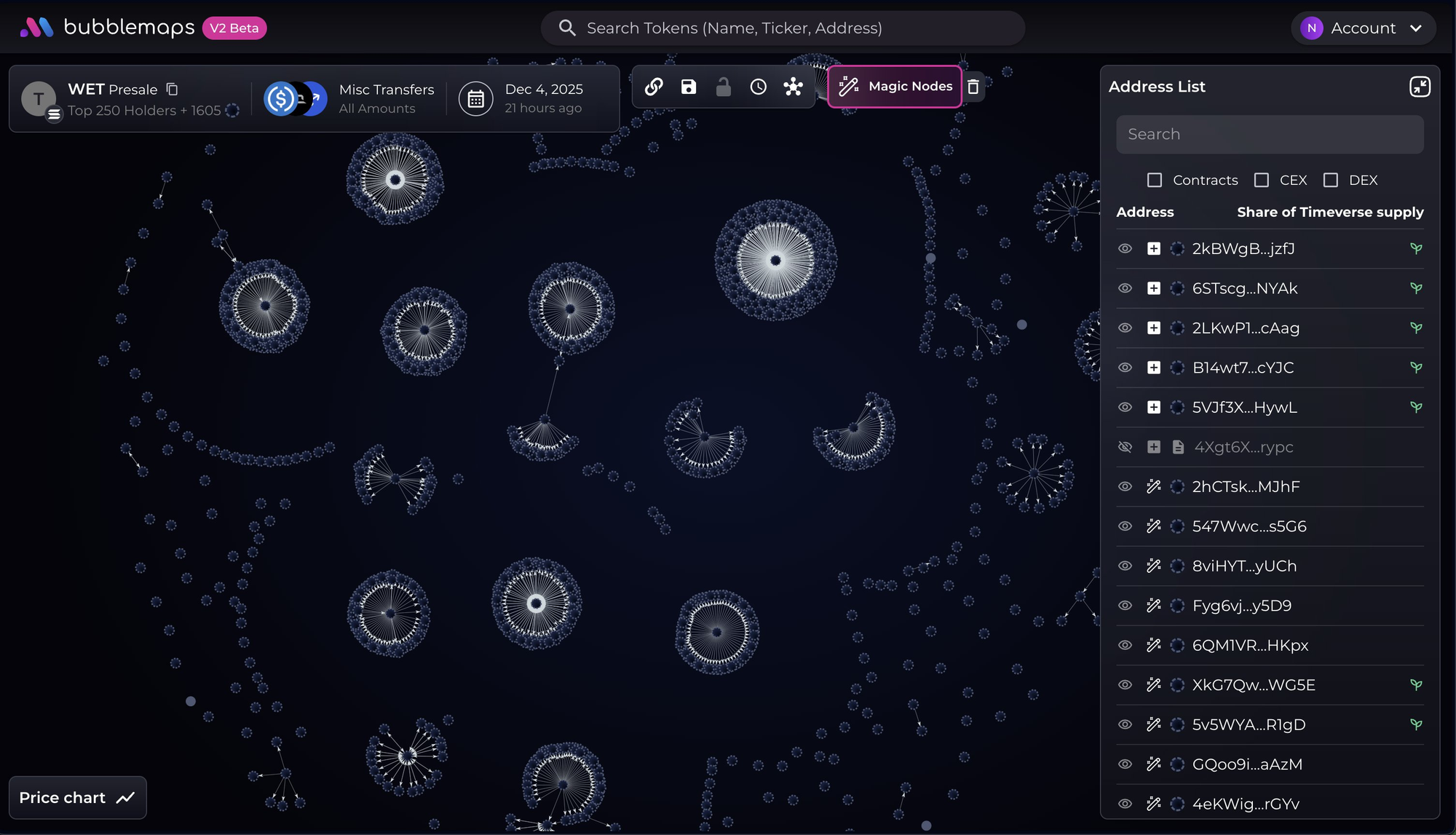The image size is (1456, 835).
Task: Open the time history clock icon
Action: click(x=758, y=87)
